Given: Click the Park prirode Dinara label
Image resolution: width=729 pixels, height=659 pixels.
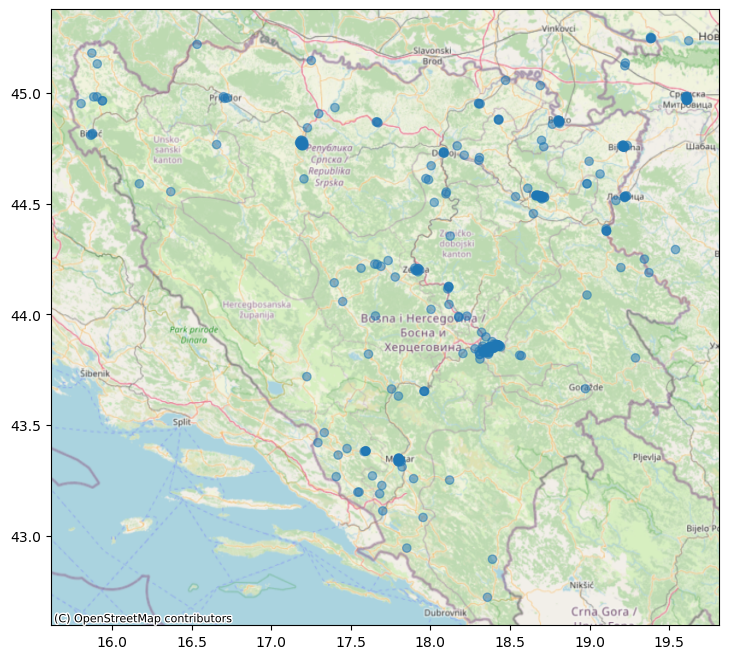Looking at the screenshot, I should pyautogui.click(x=188, y=335).
